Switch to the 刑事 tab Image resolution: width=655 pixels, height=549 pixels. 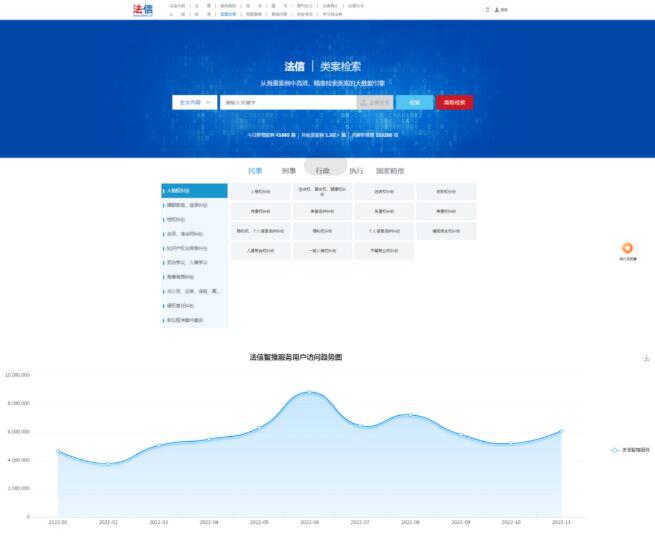coord(289,171)
